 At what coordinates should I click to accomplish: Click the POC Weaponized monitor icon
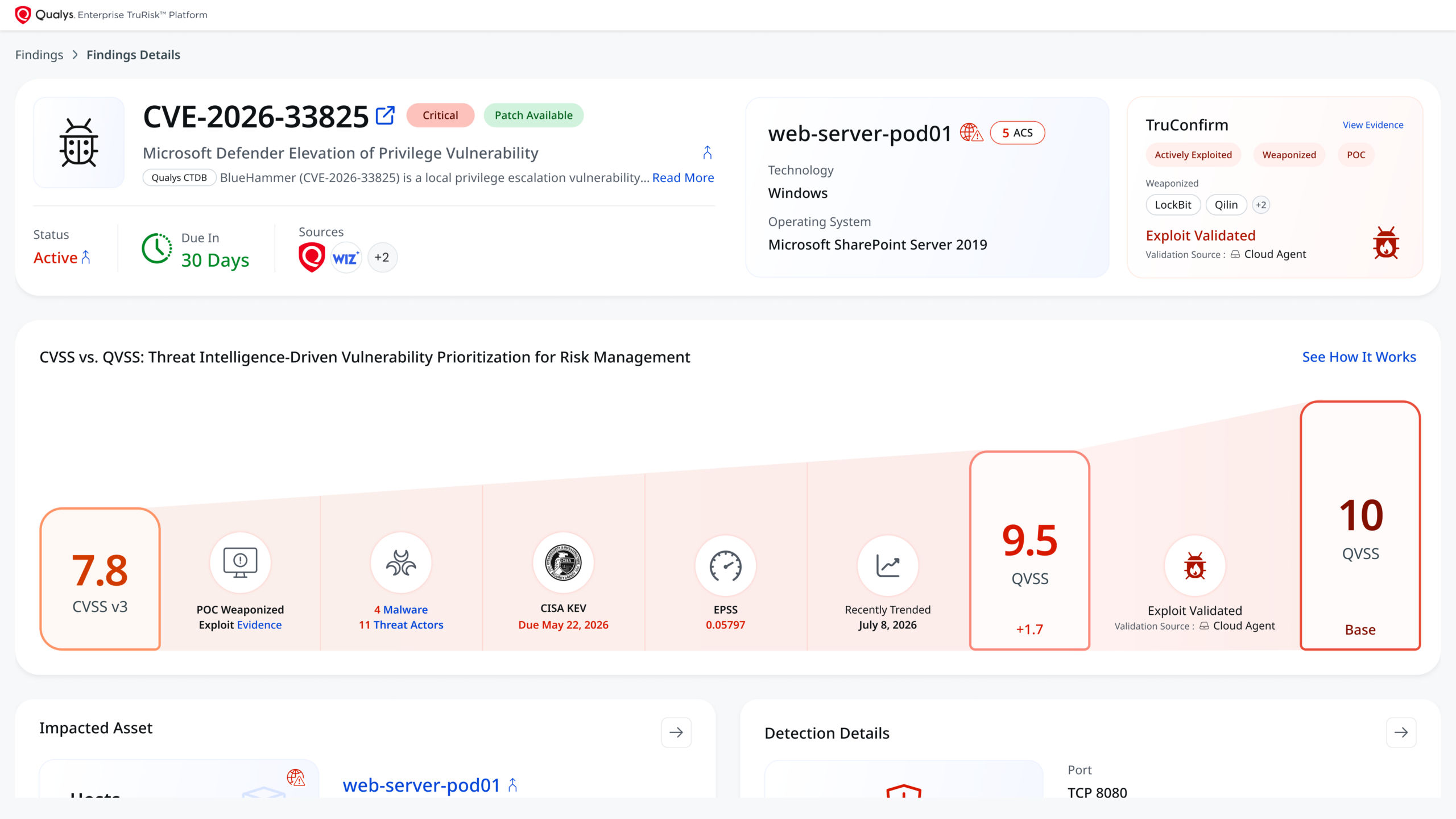click(240, 563)
